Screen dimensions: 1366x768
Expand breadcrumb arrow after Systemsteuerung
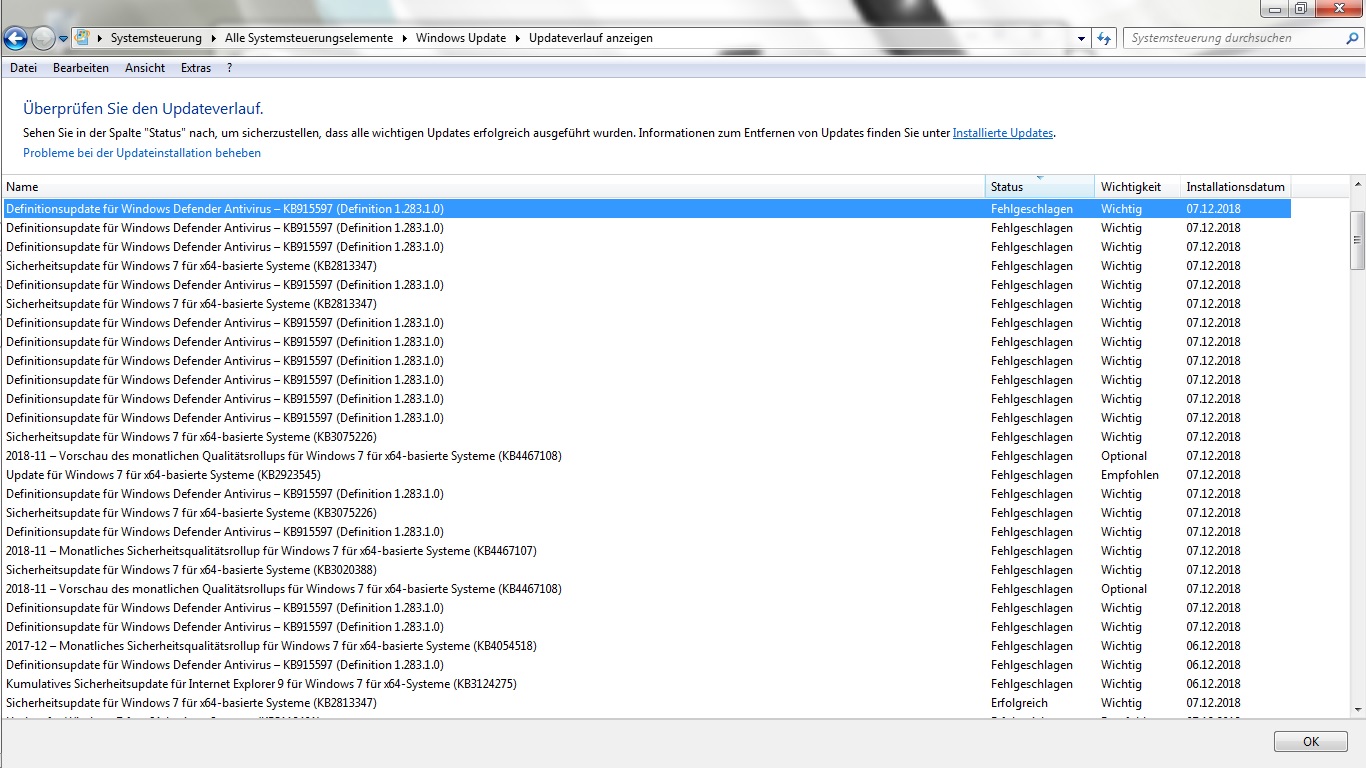click(213, 38)
